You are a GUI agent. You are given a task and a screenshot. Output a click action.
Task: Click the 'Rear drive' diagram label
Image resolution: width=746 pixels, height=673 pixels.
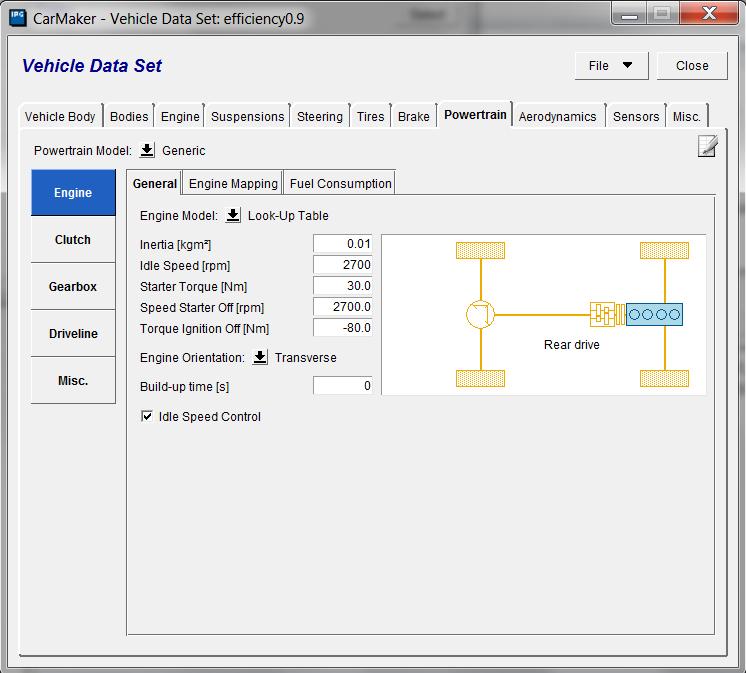[571, 344]
